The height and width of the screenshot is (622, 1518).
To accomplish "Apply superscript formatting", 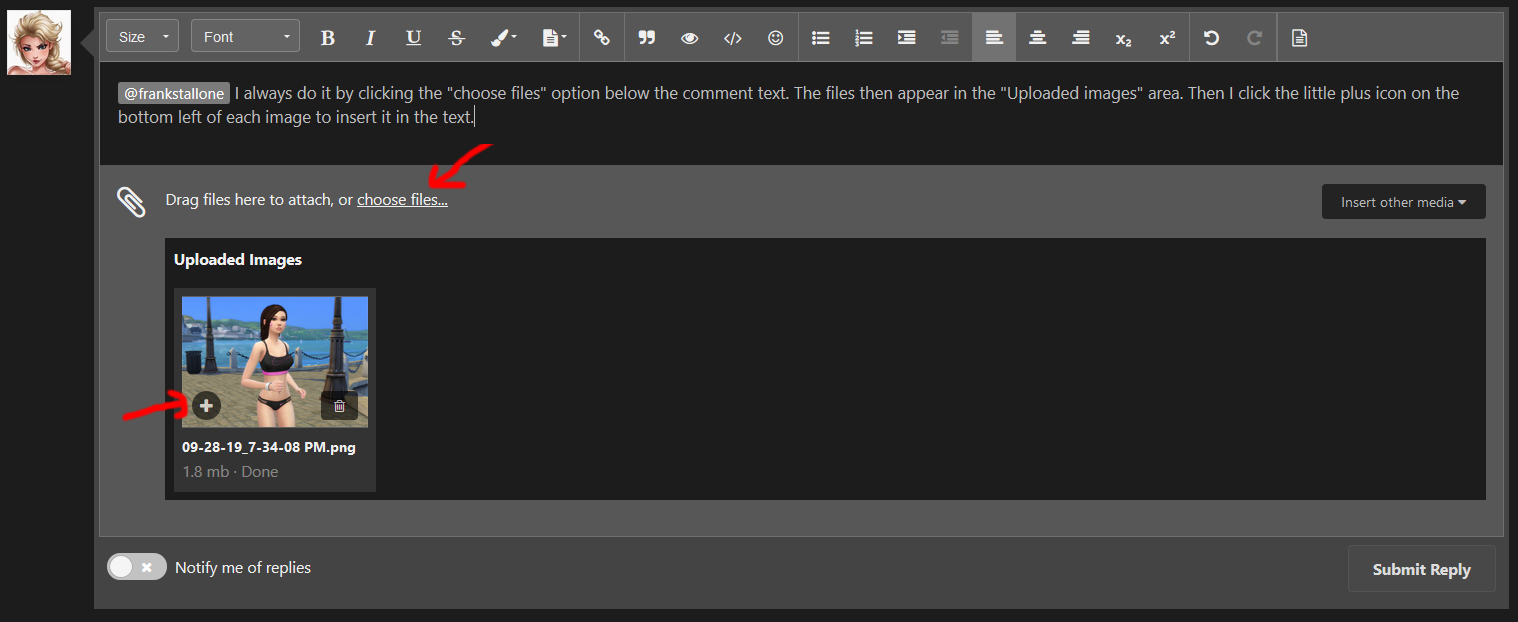I will coord(1167,38).
